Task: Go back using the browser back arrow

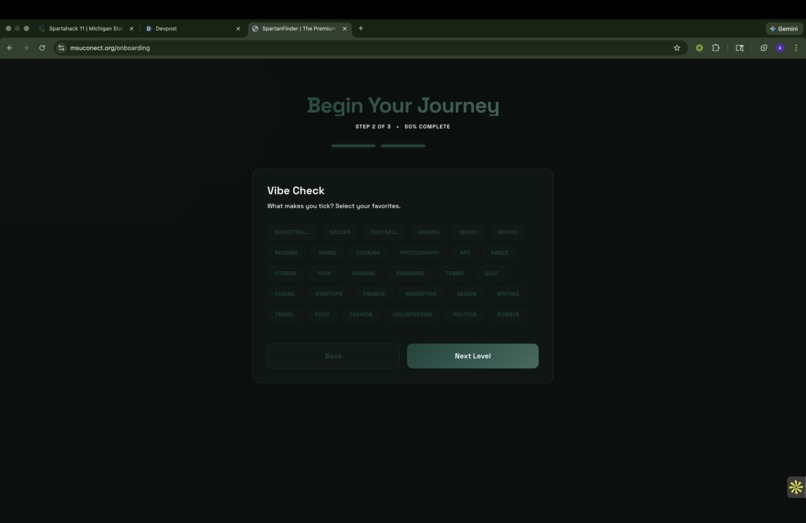Action: [x=10, y=48]
